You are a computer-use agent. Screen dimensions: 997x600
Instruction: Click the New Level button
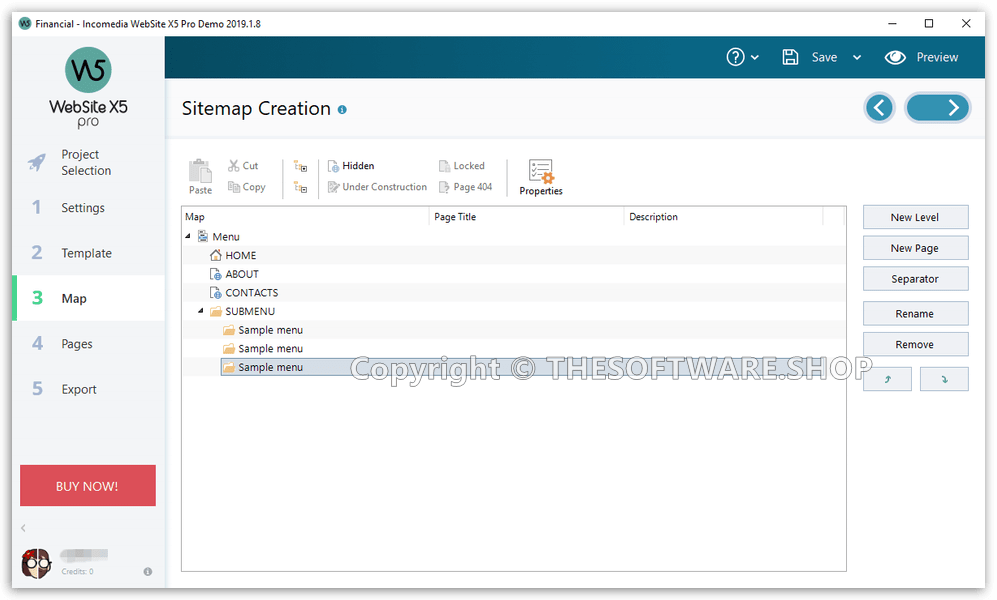(915, 217)
